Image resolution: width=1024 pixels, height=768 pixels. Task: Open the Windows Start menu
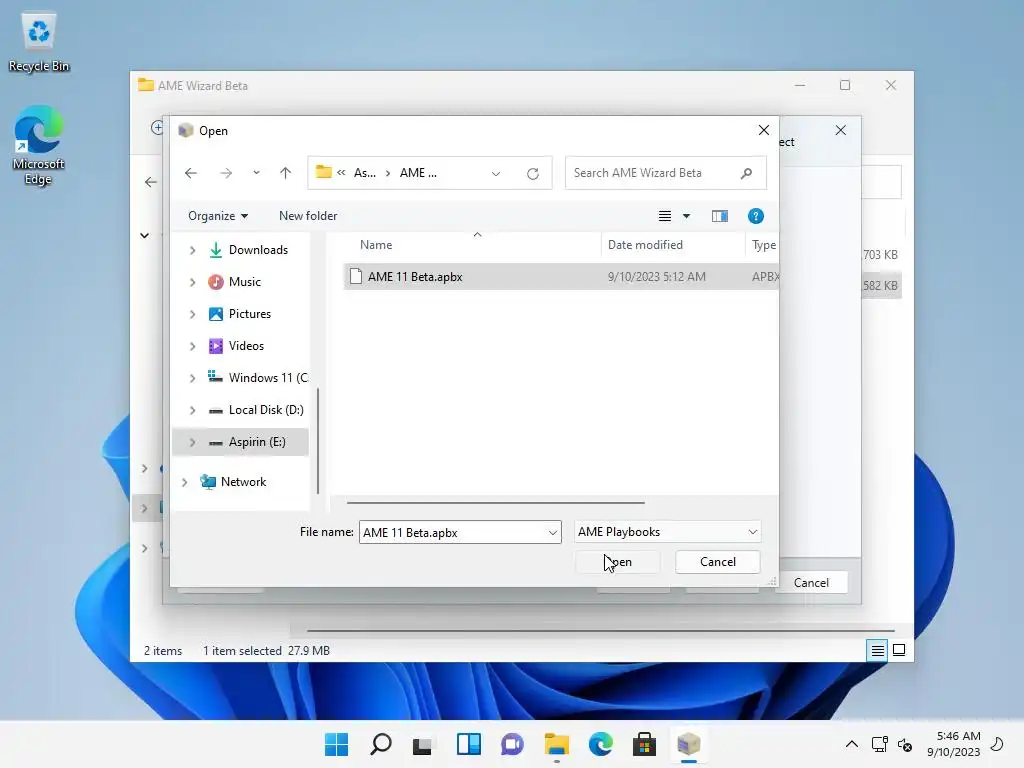tap(337, 744)
